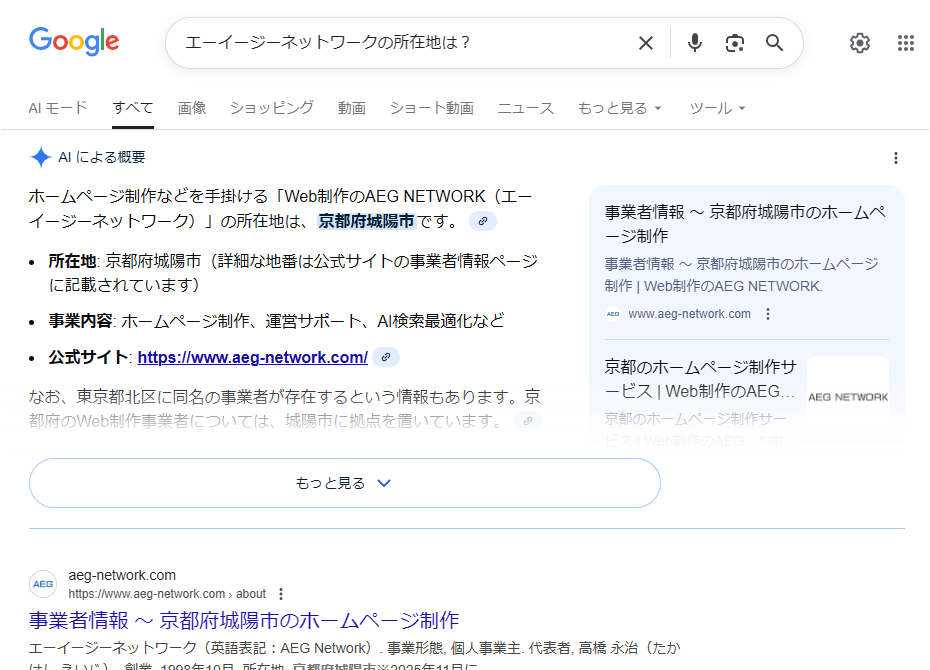Click the Google logo to return home
The height and width of the screenshot is (670, 930).
74,42
